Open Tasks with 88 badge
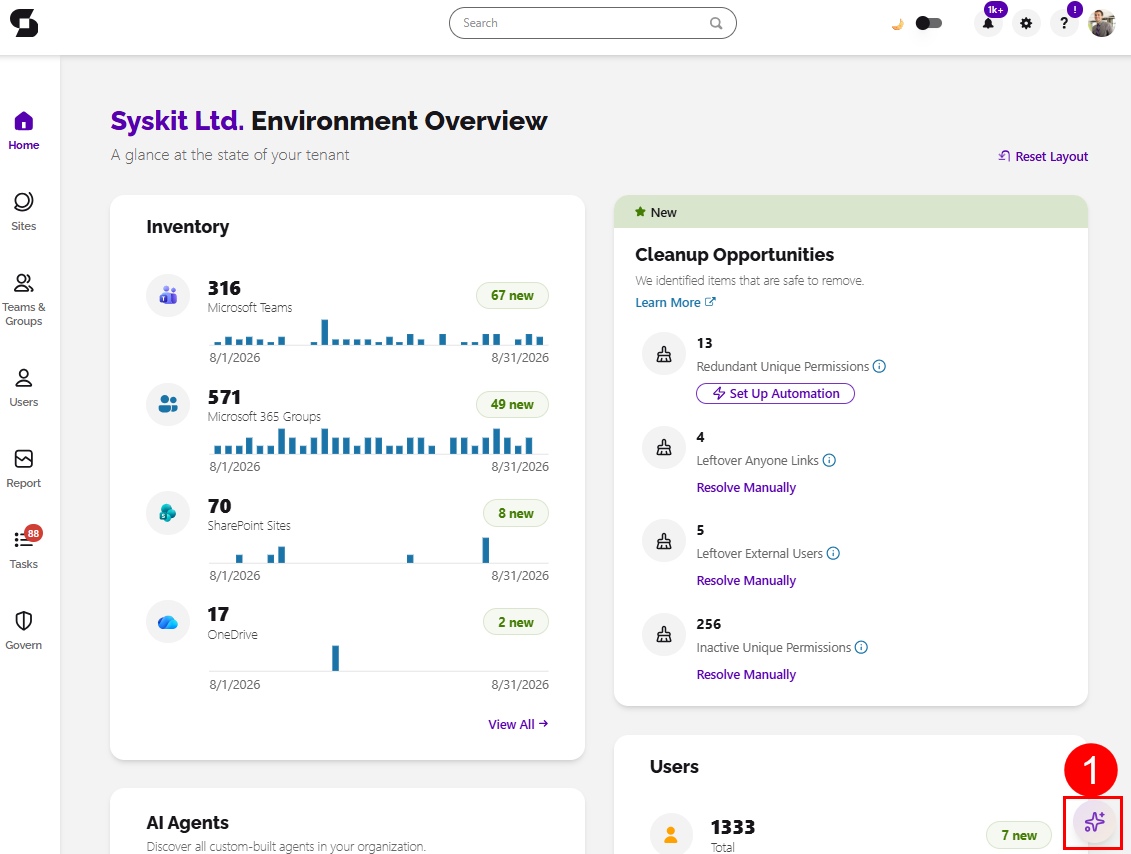Viewport: 1131px width, 854px height. pos(24,548)
